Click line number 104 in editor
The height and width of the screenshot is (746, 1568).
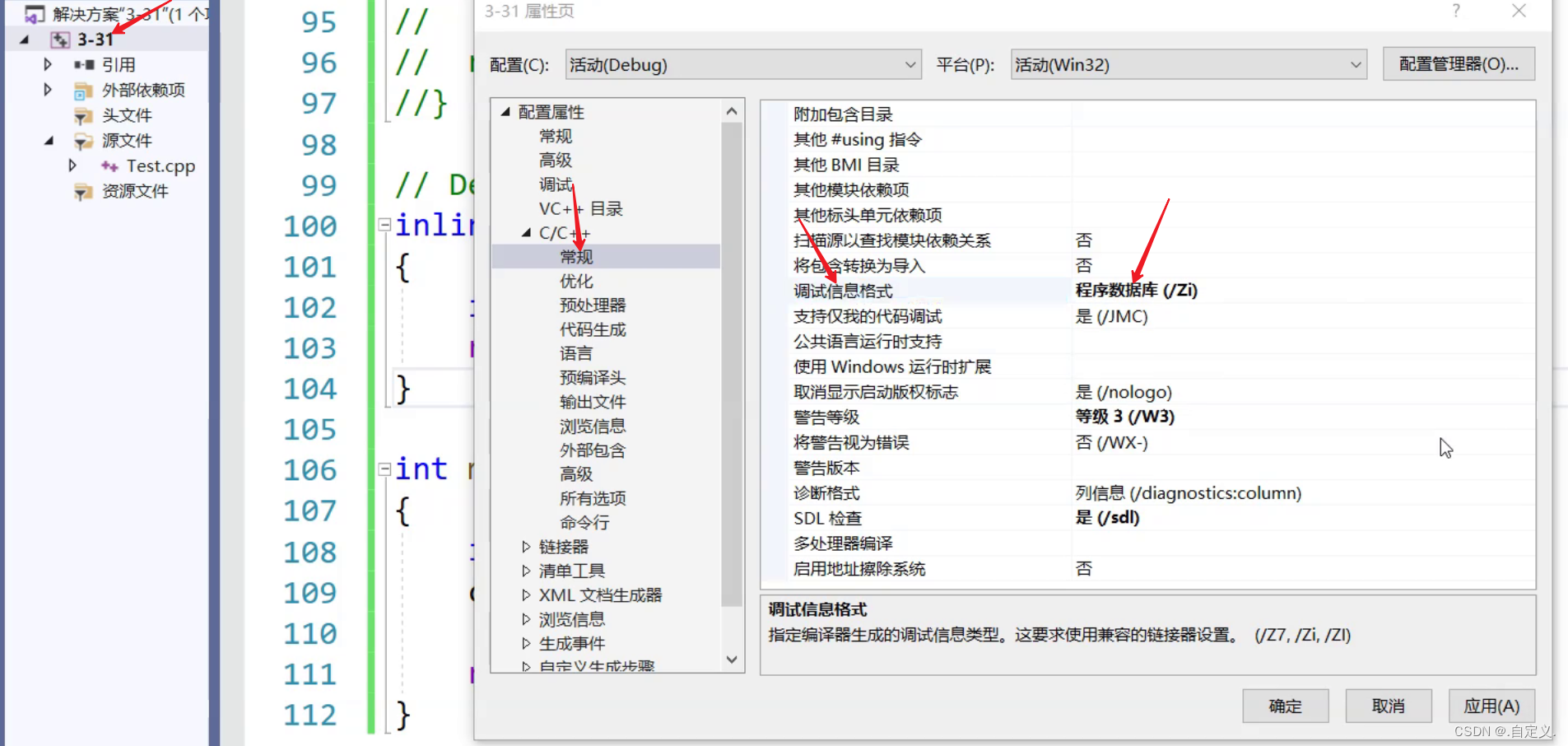[x=310, y=389]
